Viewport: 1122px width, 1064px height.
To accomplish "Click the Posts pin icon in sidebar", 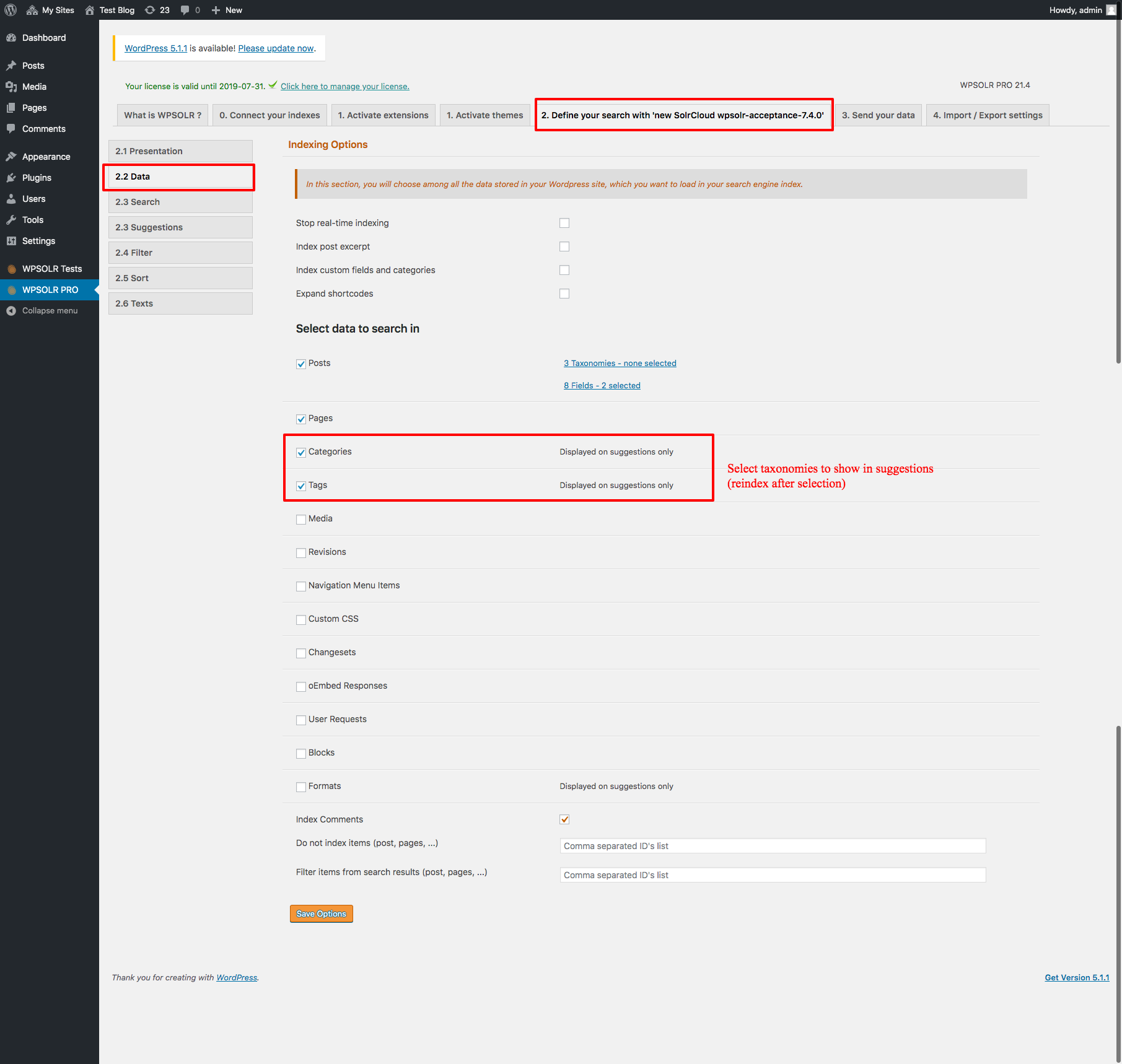I will (11, 66).
